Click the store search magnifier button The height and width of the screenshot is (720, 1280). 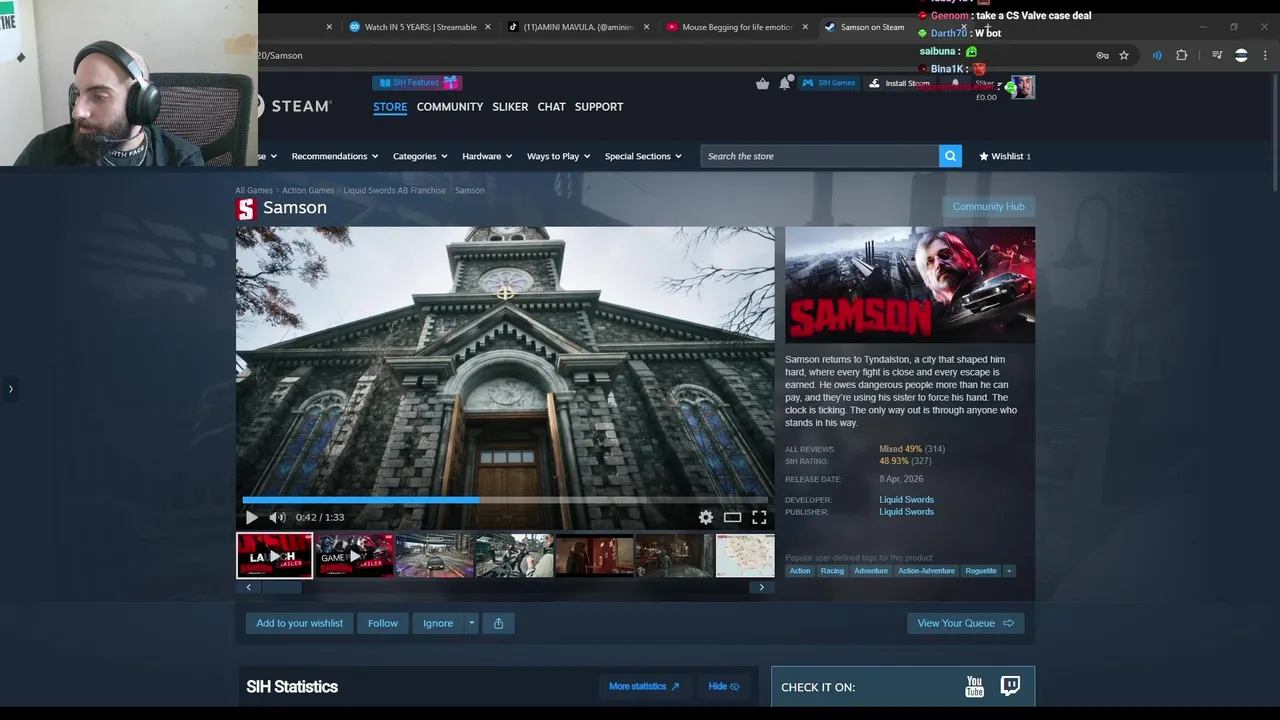pos(950,156)
